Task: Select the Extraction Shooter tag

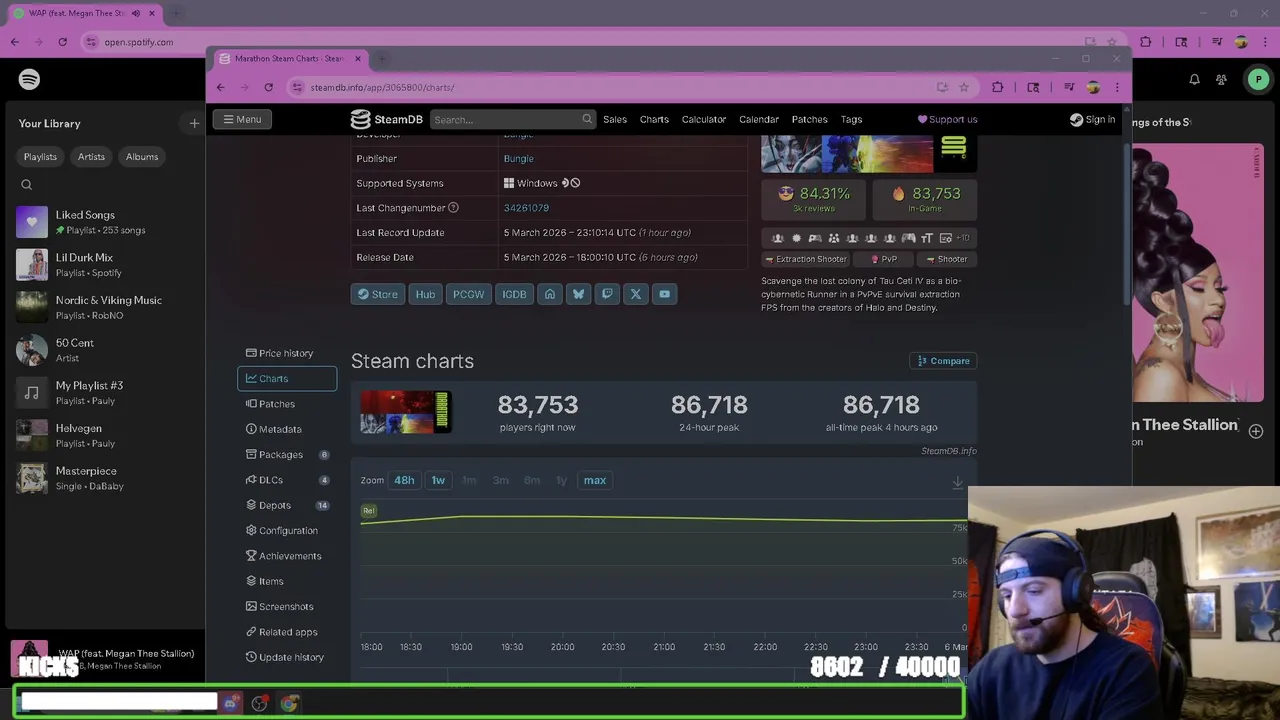Action: coord(807,259)
